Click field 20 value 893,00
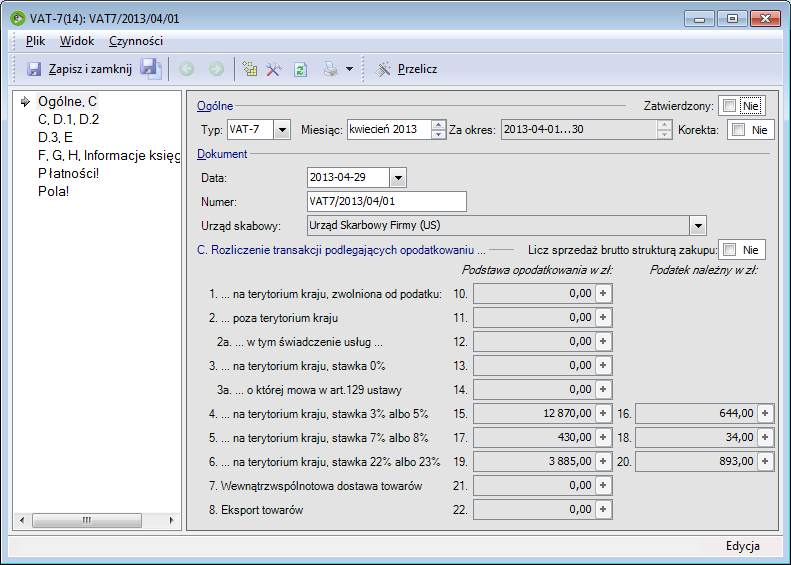The image size is (791, 565). (696, 461)
